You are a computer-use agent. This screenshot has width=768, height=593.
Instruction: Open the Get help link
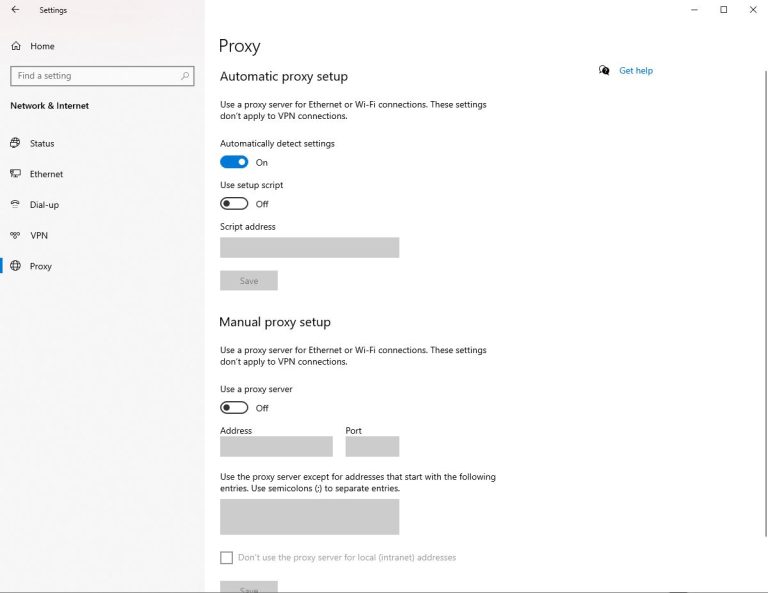(636, 71)
